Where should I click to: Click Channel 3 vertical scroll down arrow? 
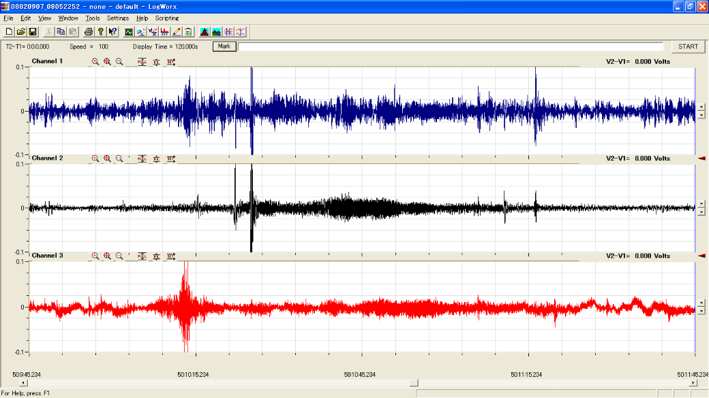click(701, 311)
